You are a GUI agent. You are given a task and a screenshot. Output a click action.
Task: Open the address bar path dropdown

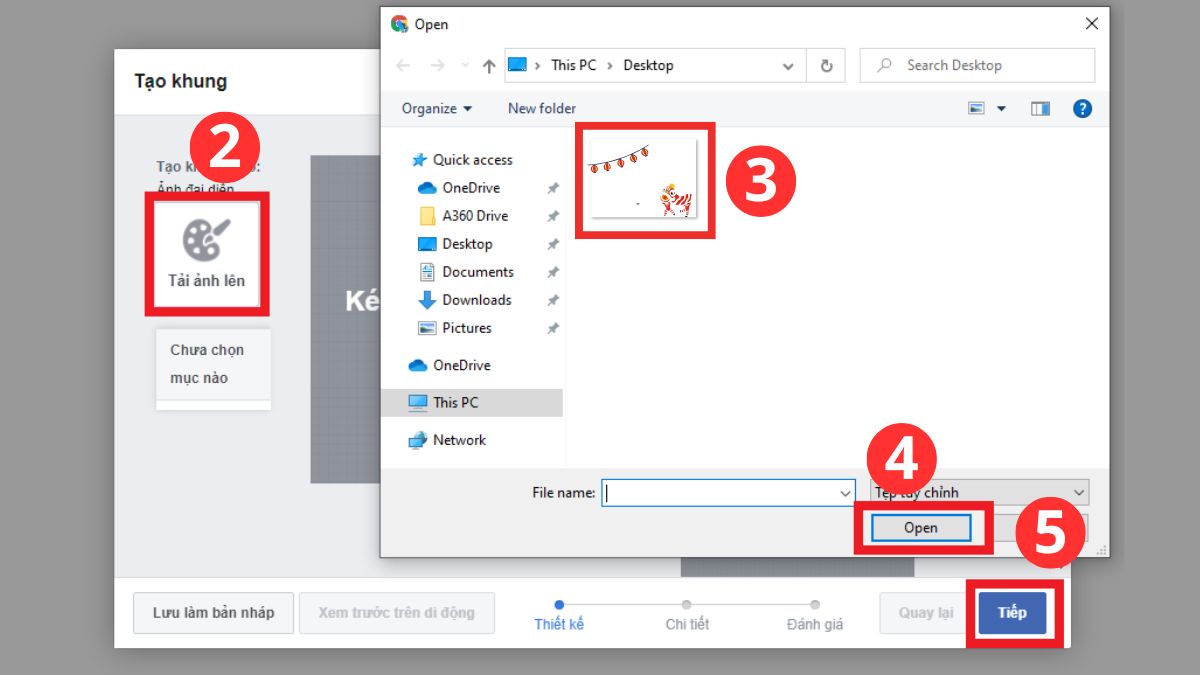(789, 64)
